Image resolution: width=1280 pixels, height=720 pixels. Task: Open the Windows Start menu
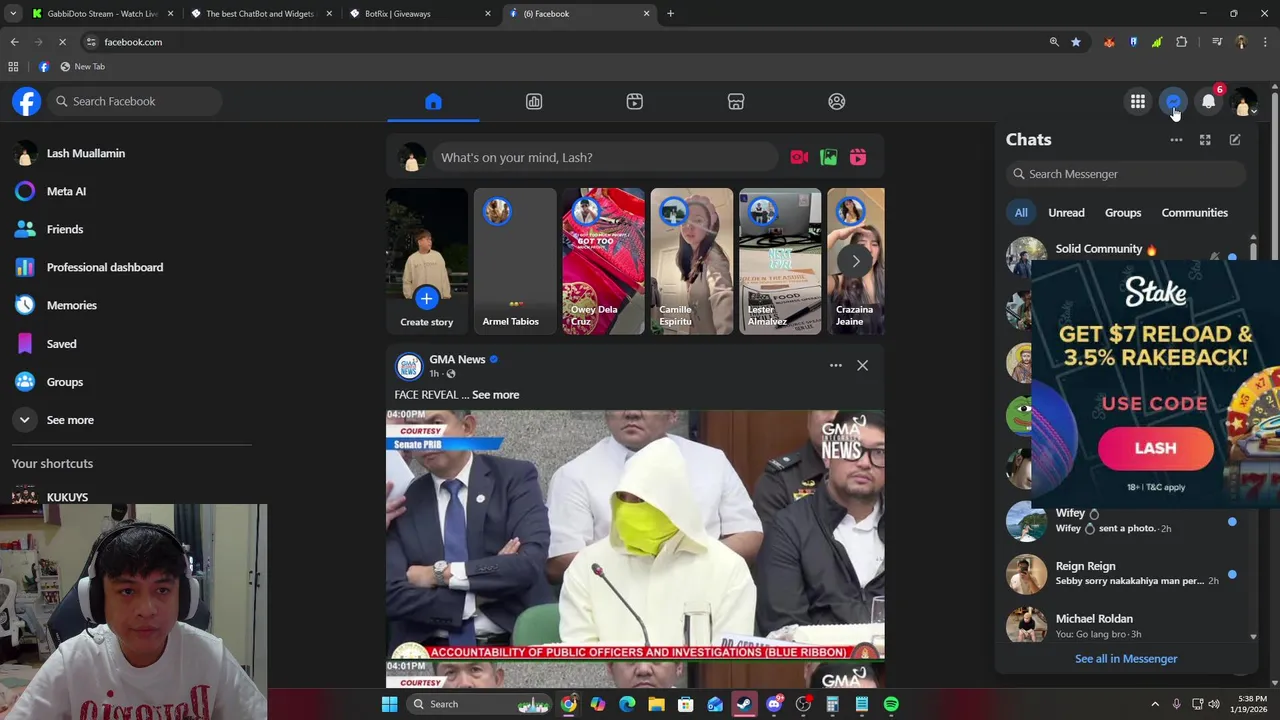point(389,704)
